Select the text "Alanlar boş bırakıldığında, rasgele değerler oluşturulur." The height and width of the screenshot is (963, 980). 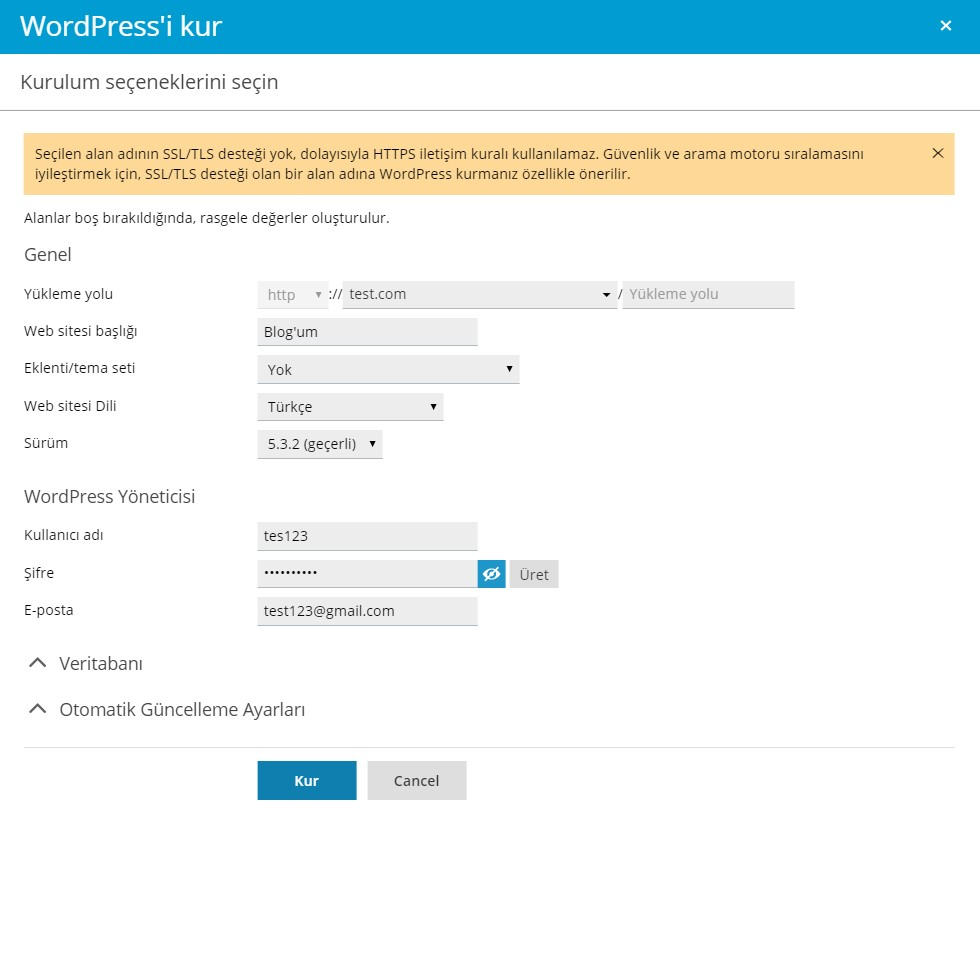point(206,218)
